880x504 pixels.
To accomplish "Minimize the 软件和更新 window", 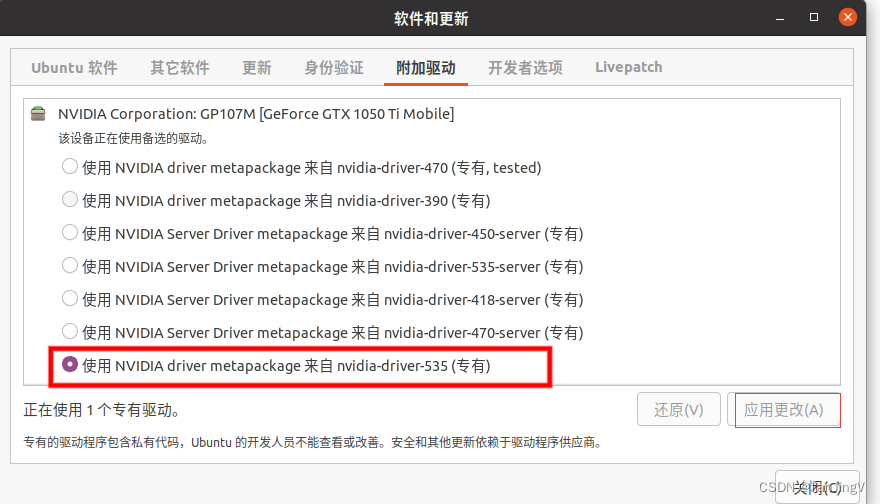I will [780, 18].
